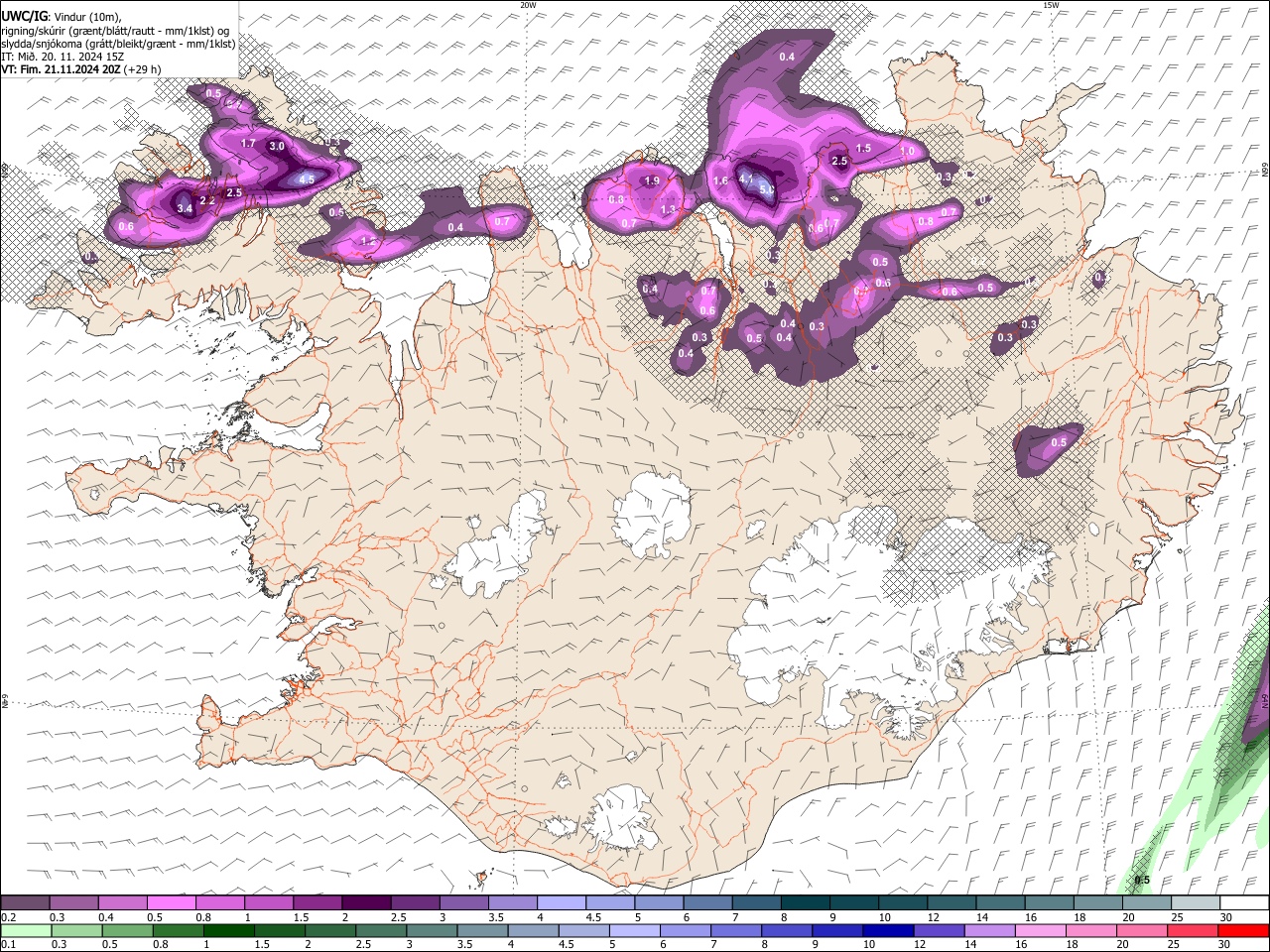Pick the mauve snow legend swatch between 0.2 and 0.3
This screenshot has height=952, width=1270.
(25, 902)
